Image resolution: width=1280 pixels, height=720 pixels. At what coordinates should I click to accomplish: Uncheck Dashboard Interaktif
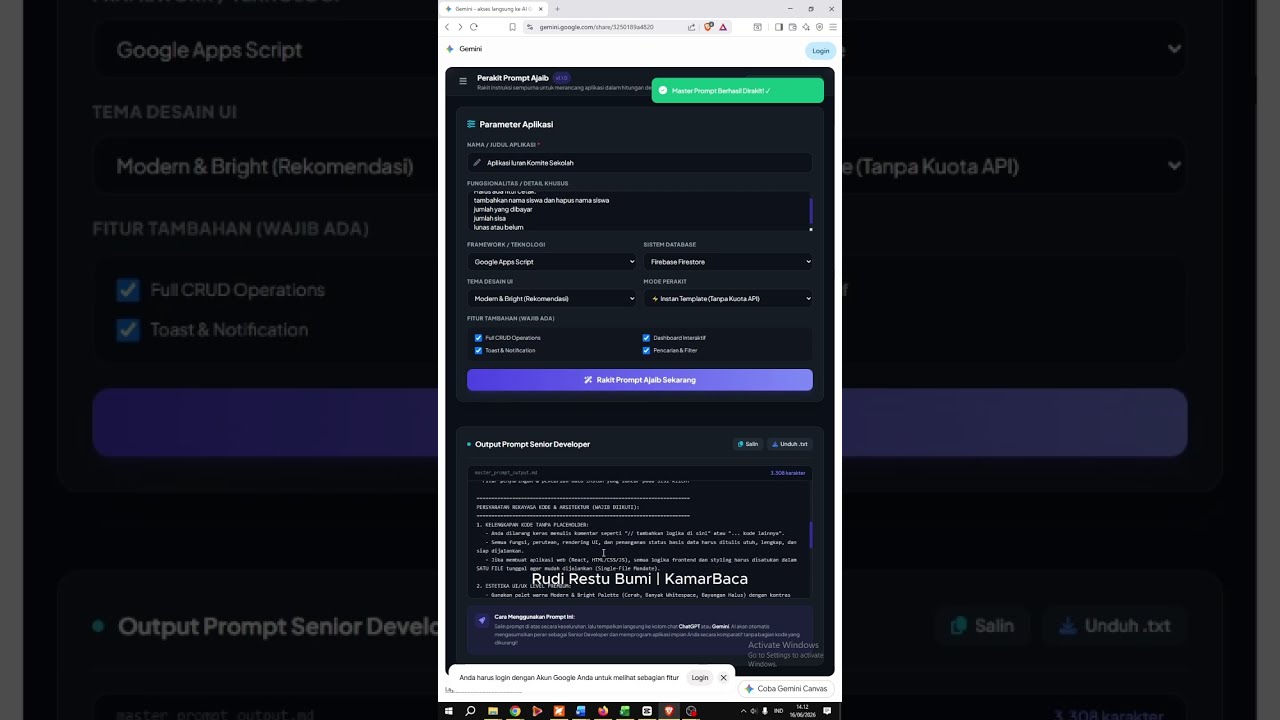(x=646, y=338)
